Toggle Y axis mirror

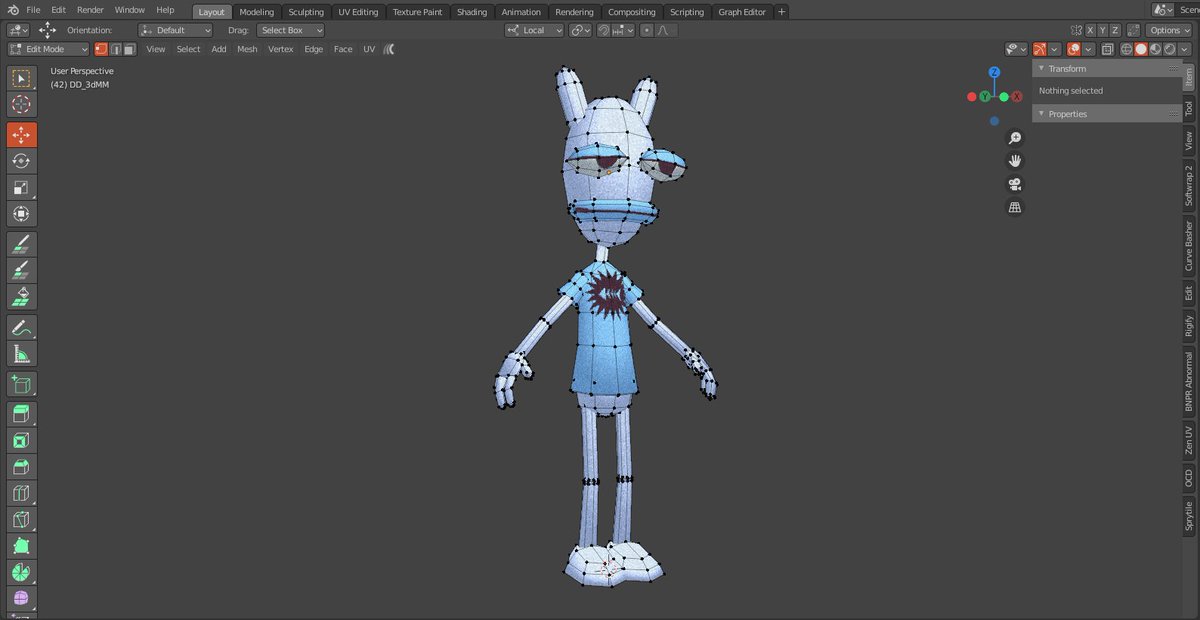(1103, 30)
